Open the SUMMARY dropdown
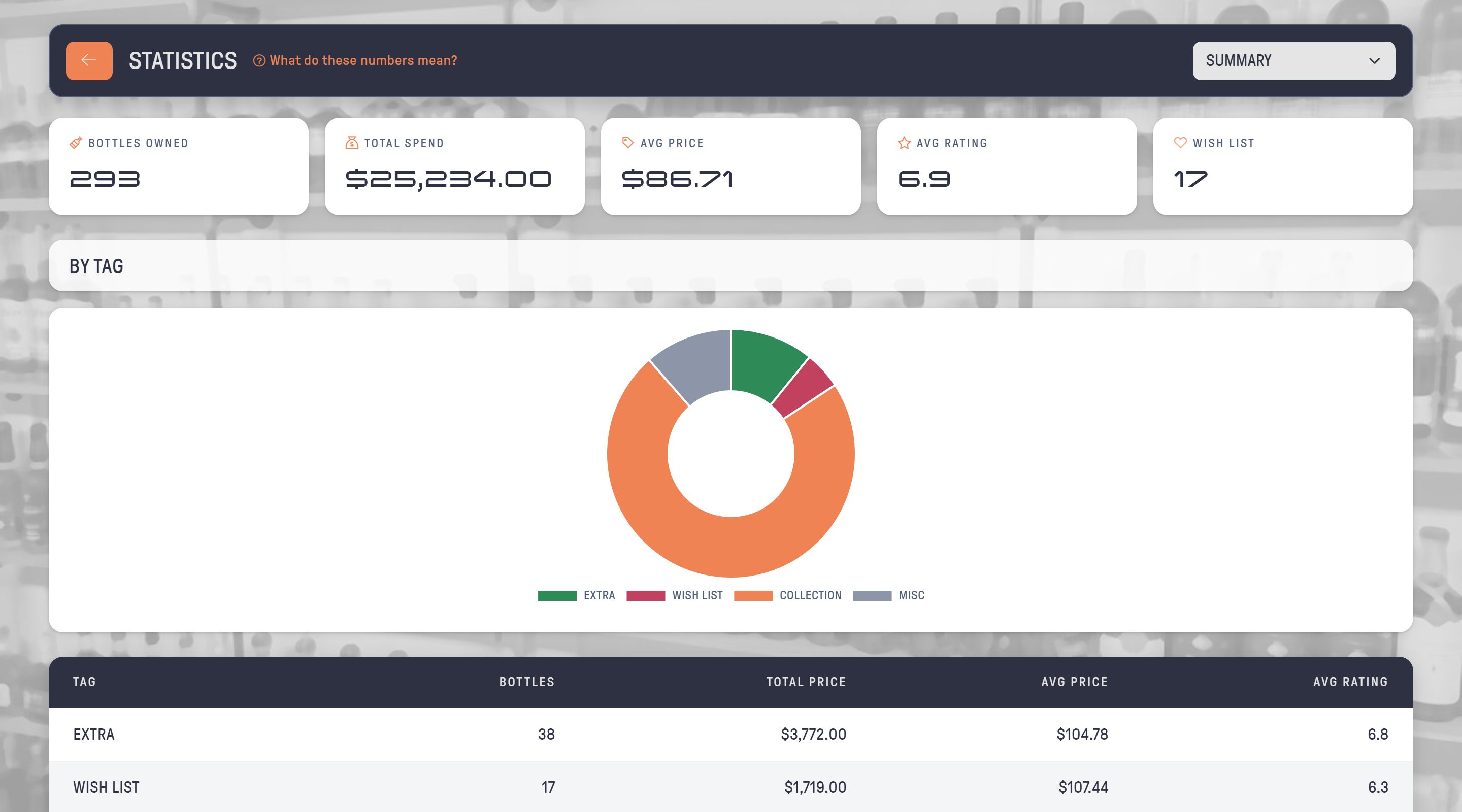Screen dimensions: 1462x812 1293,61
